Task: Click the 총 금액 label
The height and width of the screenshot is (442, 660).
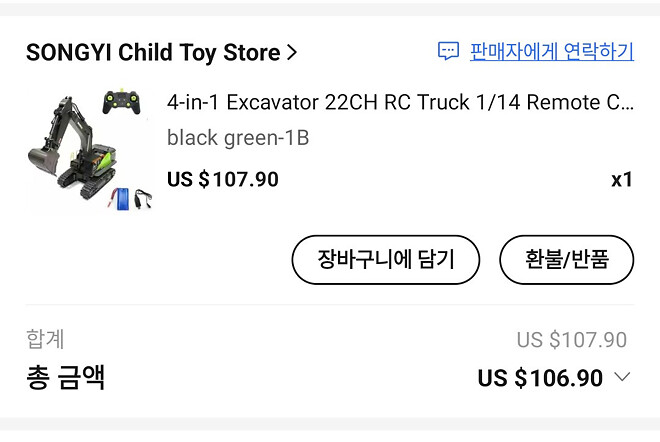Action: point(65,378)
